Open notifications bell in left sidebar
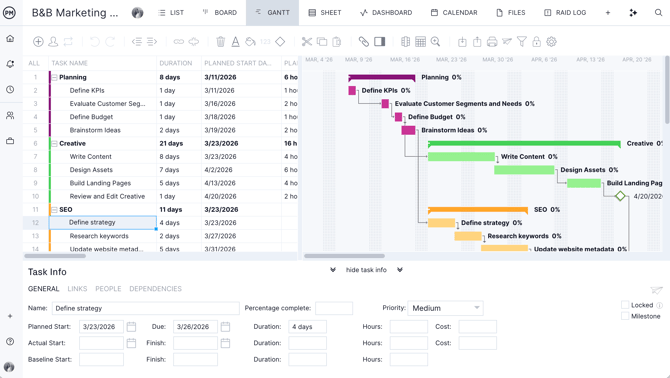670x378 pixels. pos(10,64)
